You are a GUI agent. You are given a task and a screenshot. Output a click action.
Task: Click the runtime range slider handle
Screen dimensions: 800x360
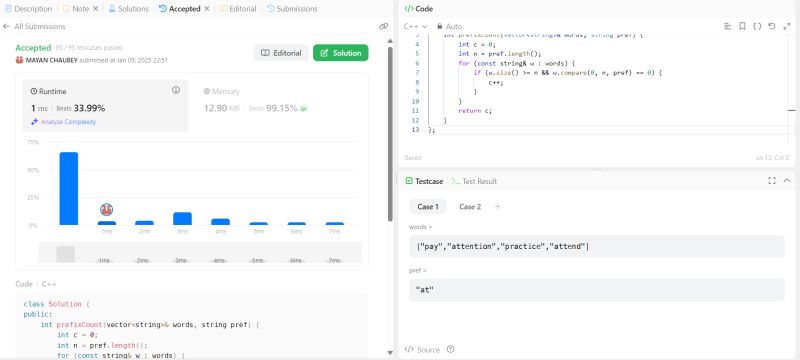click(x=66, y=254)
